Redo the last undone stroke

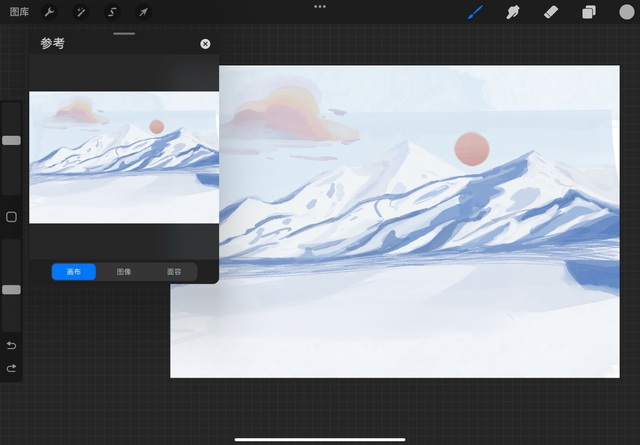[11, 368]
